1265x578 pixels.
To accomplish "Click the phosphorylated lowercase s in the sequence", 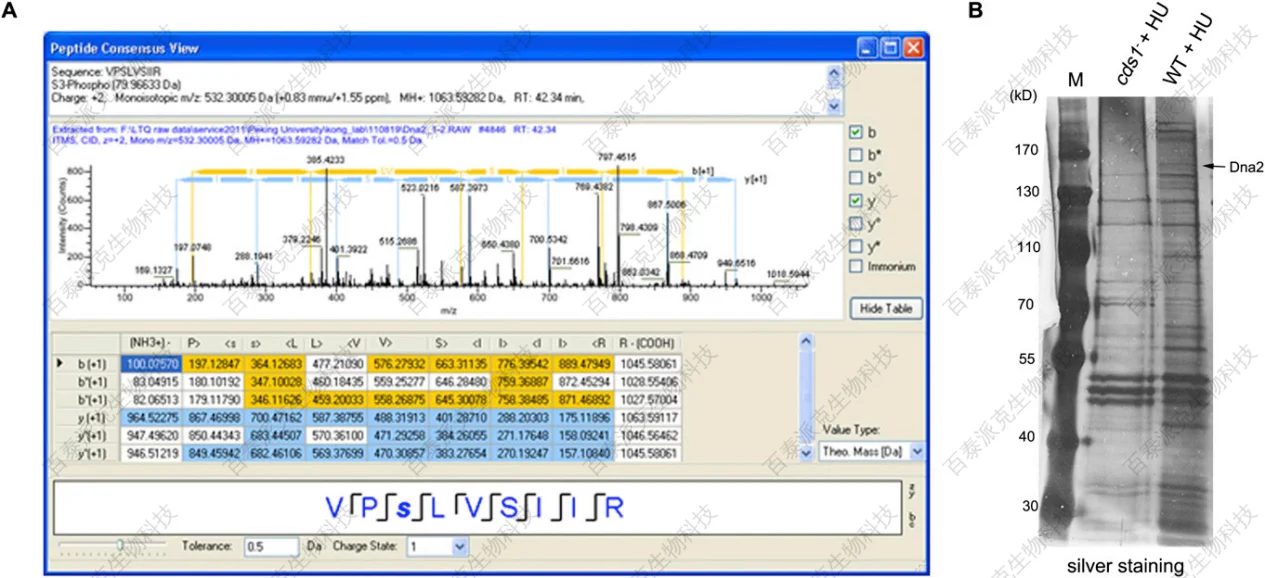I will point(403,509).
